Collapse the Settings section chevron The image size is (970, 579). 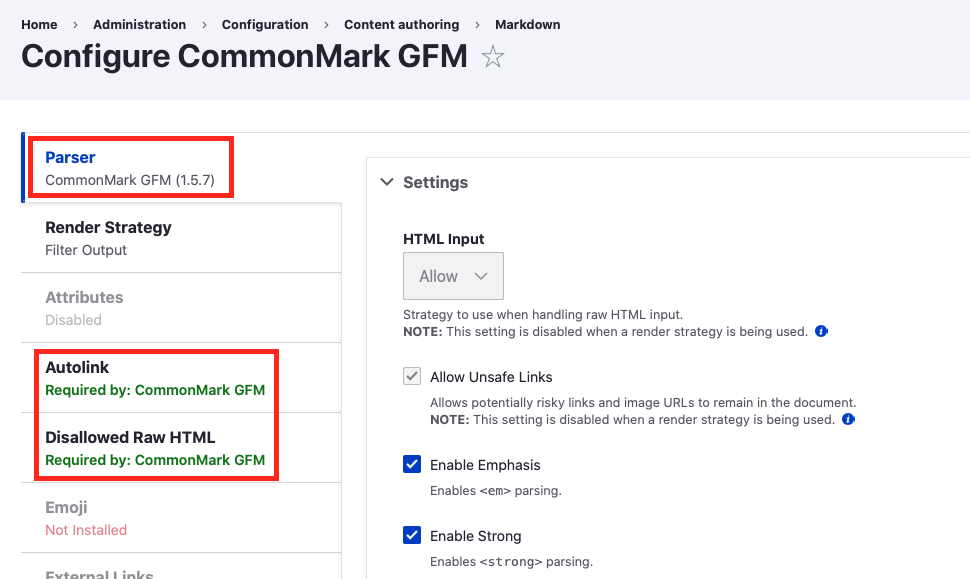tap(387, 182)
